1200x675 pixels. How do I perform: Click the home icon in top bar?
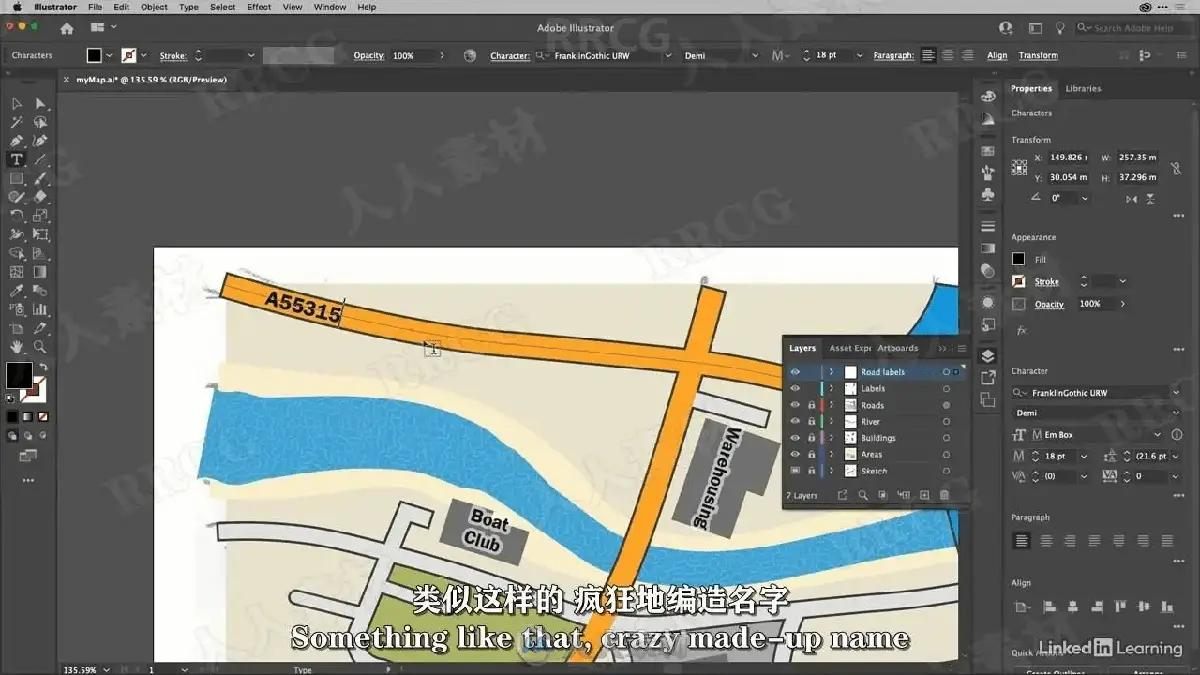pos(67,28)
